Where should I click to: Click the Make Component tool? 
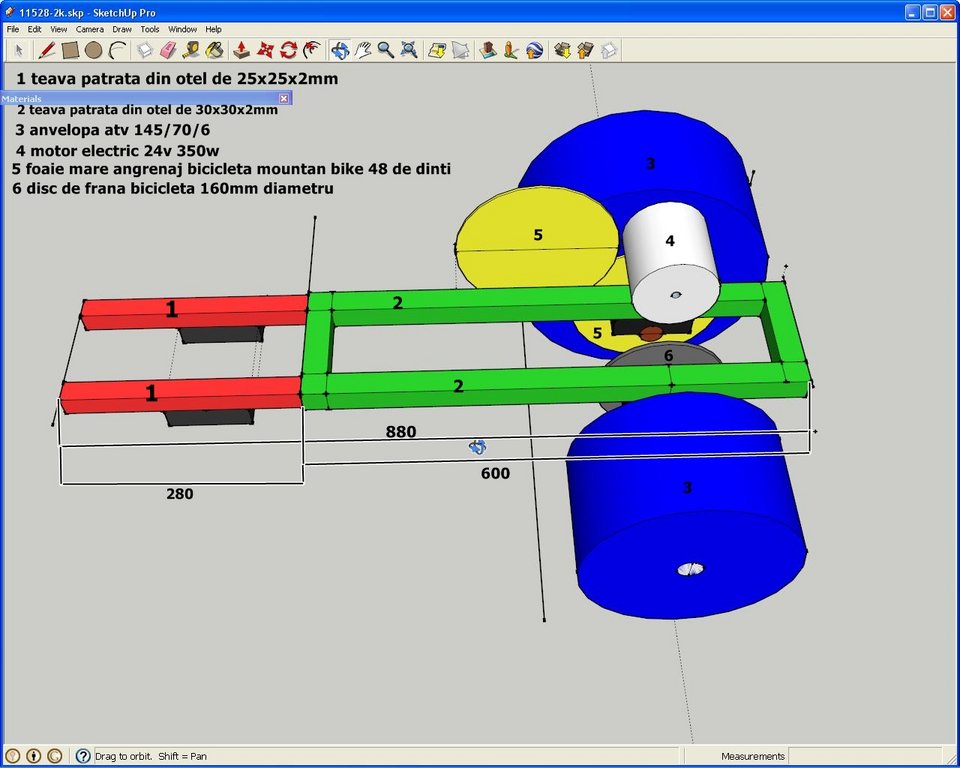(x=144, y=50)
